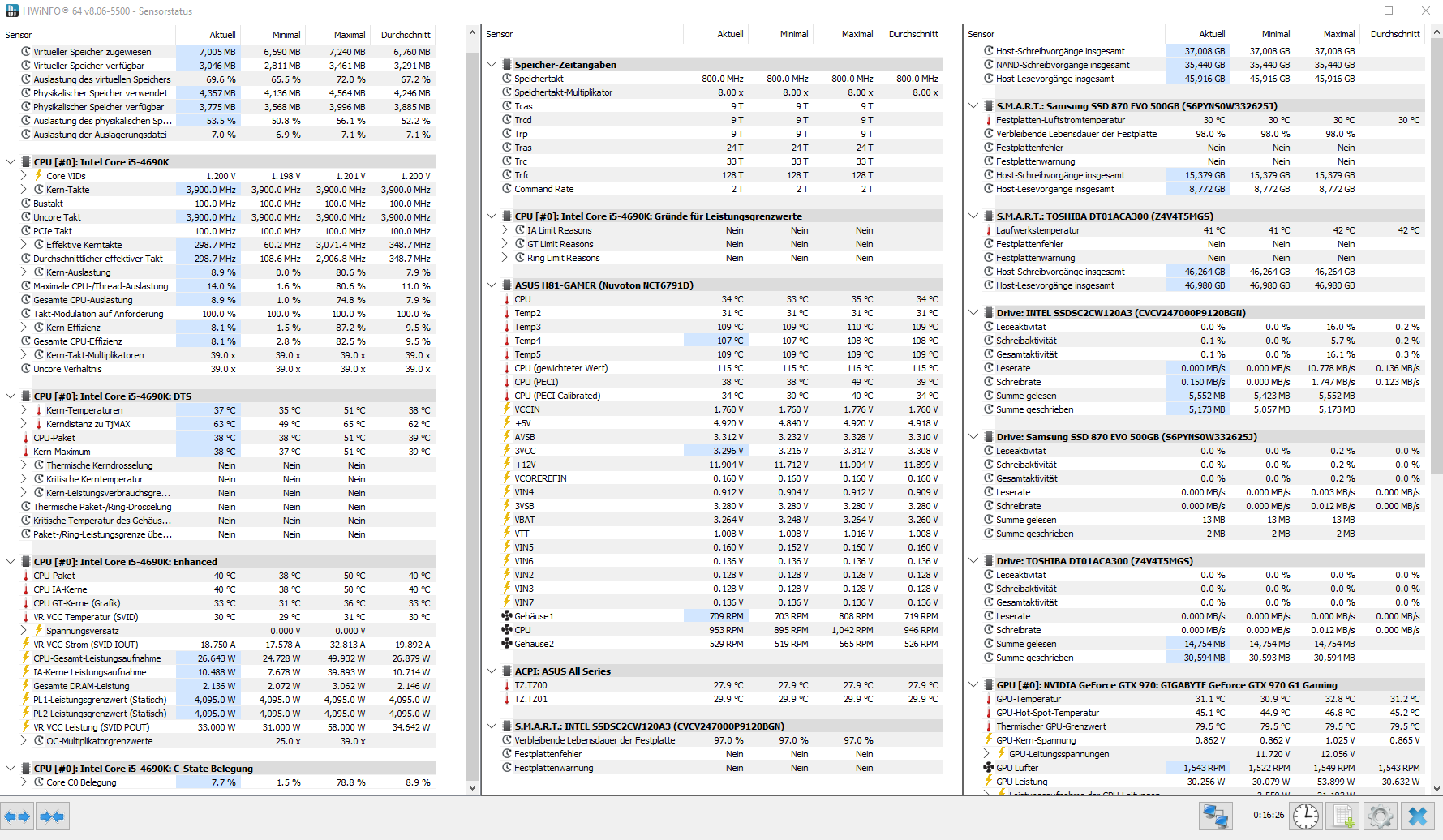Click the 0:16:26 elapsed time display

coord(1269,815)
